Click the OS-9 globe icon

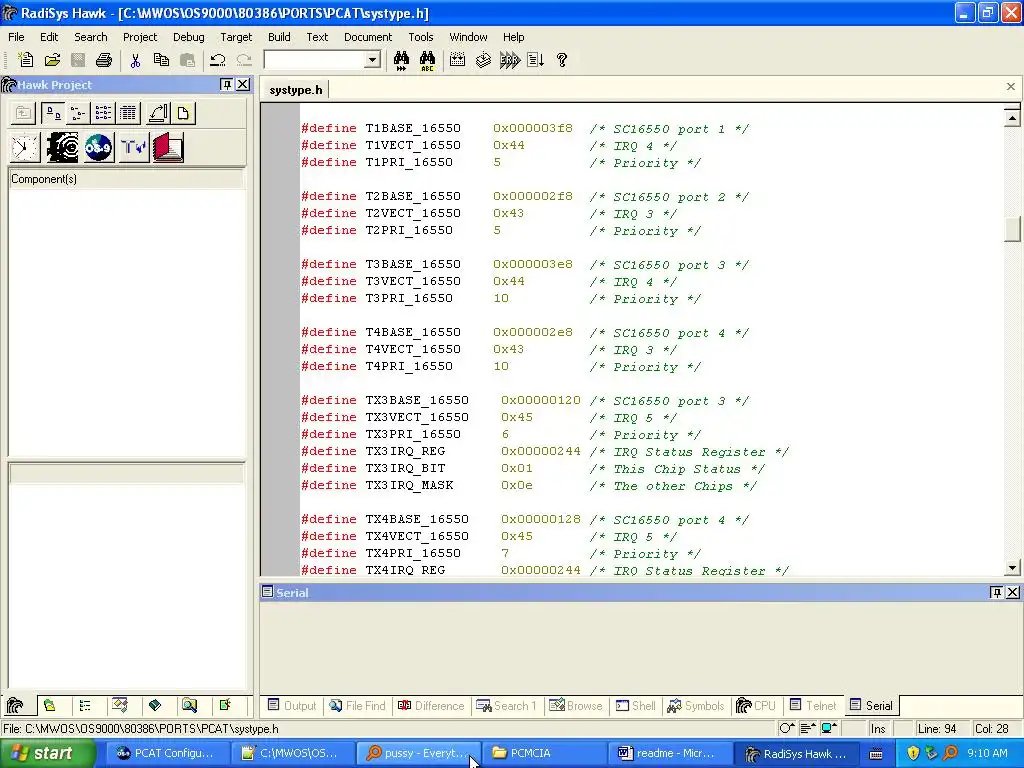98,147
